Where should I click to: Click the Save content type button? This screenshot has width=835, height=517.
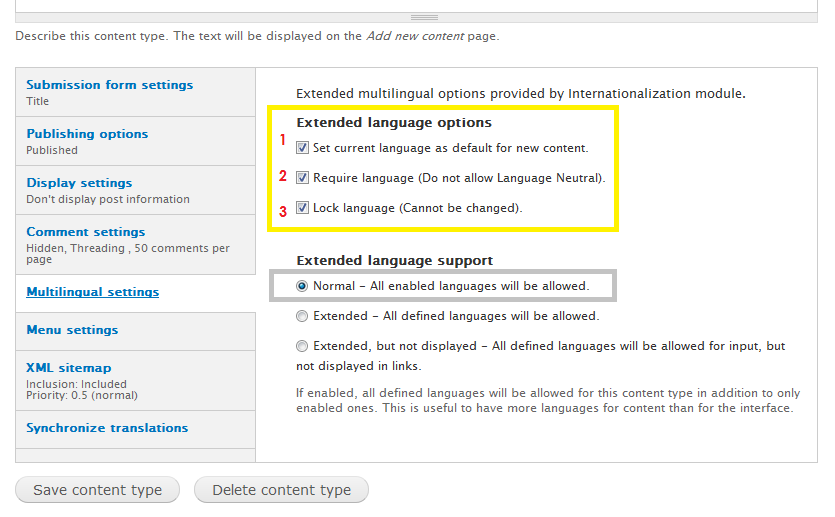tap(97, 490)
